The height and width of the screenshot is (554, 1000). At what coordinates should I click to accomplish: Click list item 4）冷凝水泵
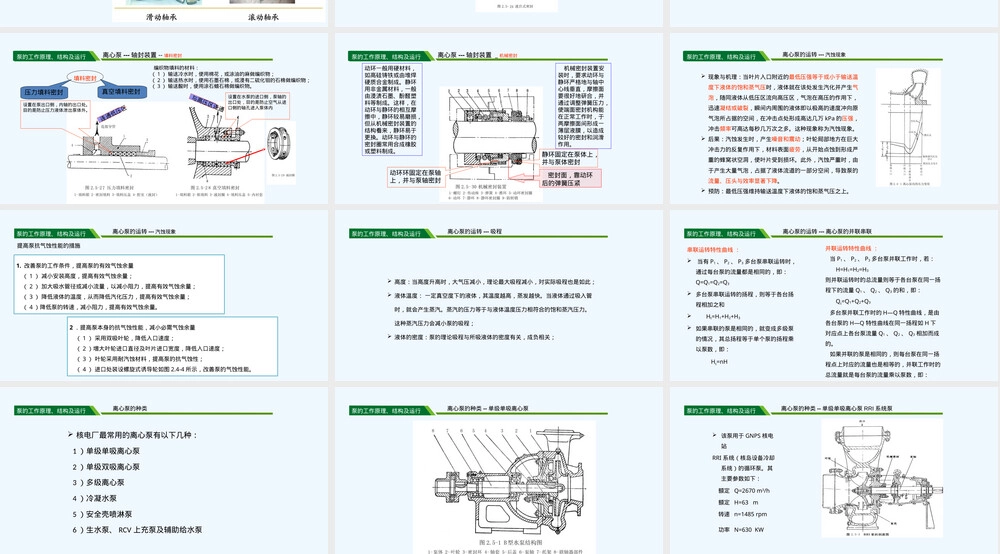[94, 499]
